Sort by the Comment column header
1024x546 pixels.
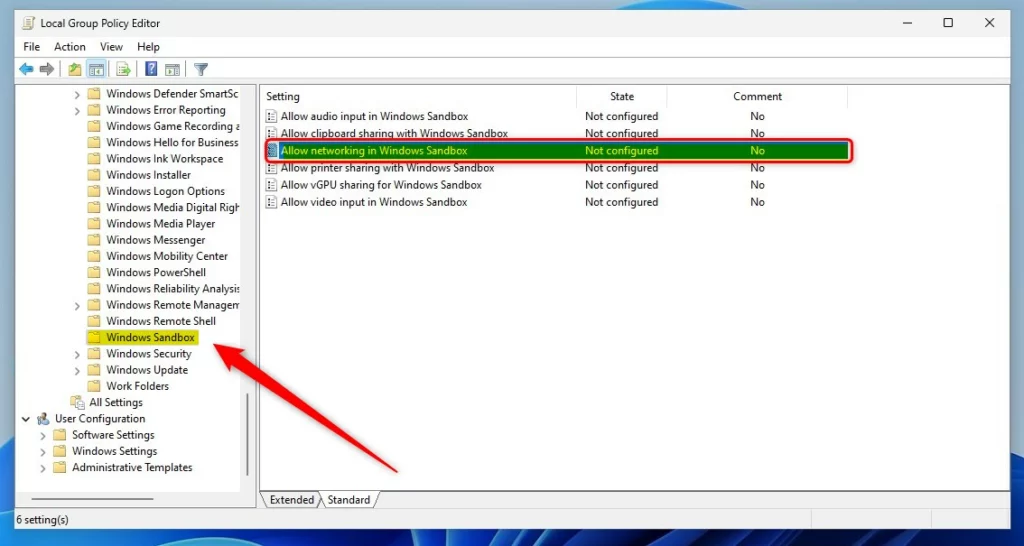pos(757,96)
